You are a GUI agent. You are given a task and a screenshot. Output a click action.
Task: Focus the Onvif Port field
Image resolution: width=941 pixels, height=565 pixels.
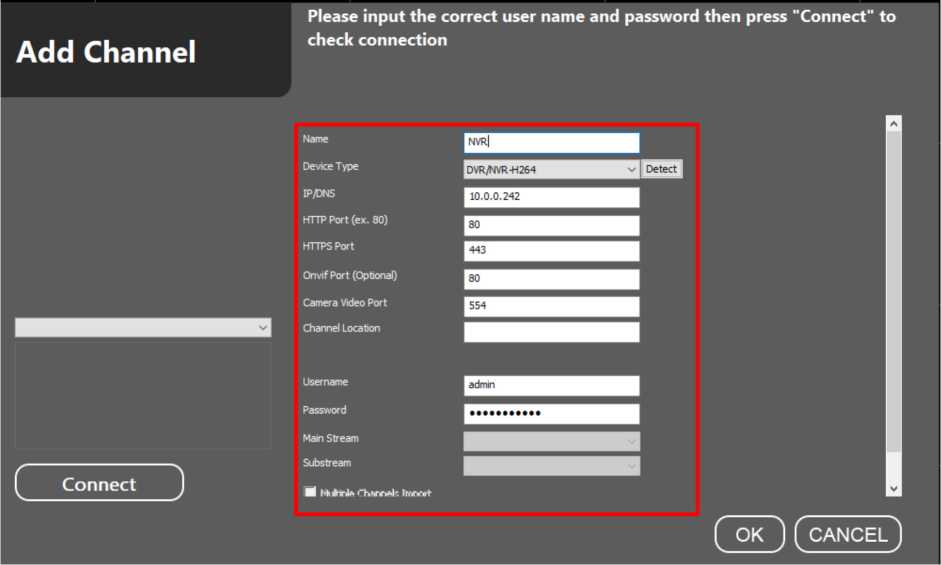[x=551, y=279]
